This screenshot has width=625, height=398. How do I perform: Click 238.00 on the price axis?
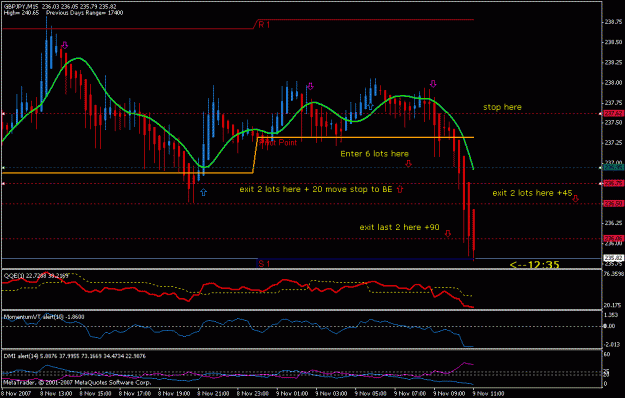coord(613,83)
